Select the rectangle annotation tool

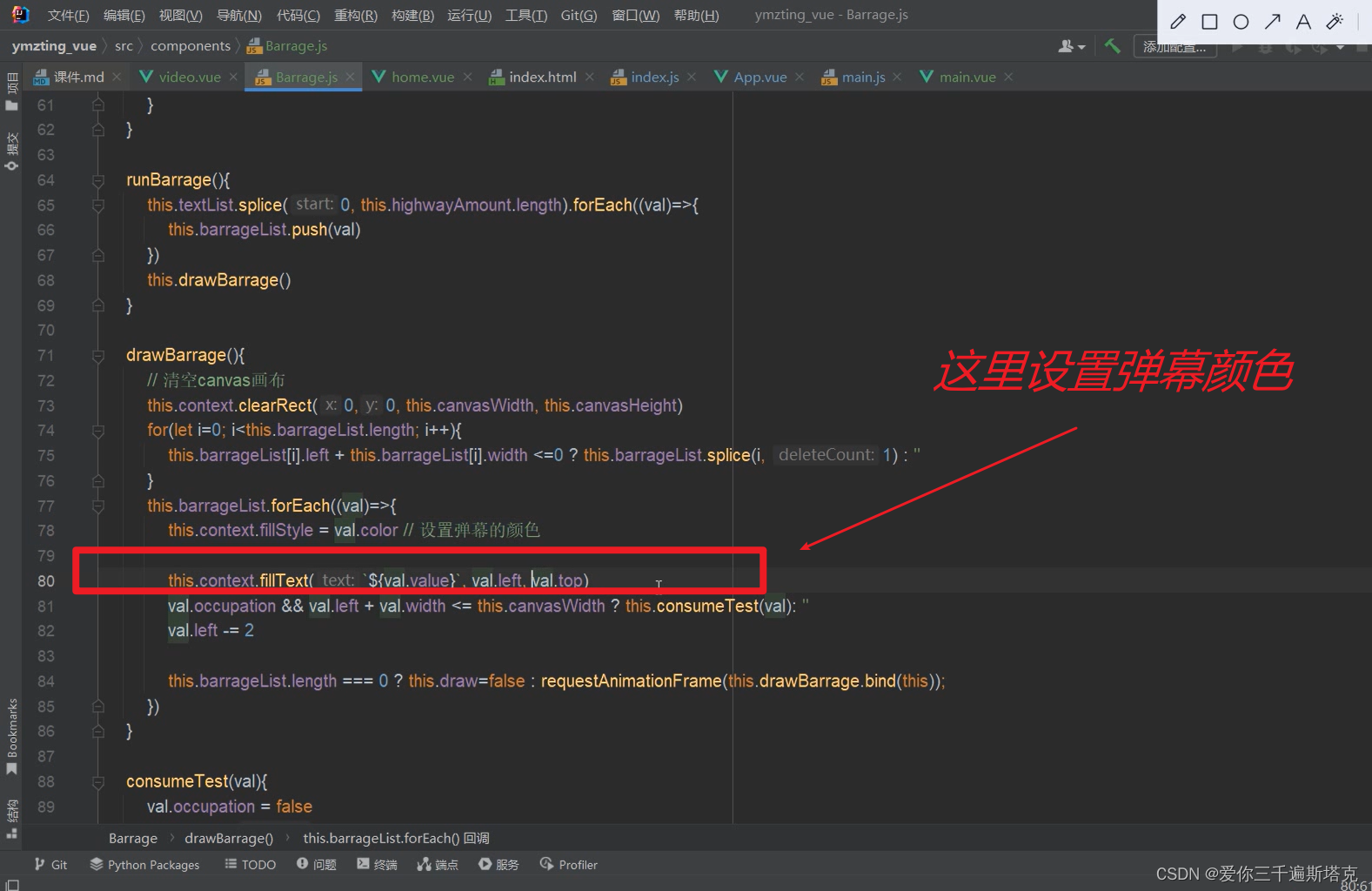point(1209,22)
